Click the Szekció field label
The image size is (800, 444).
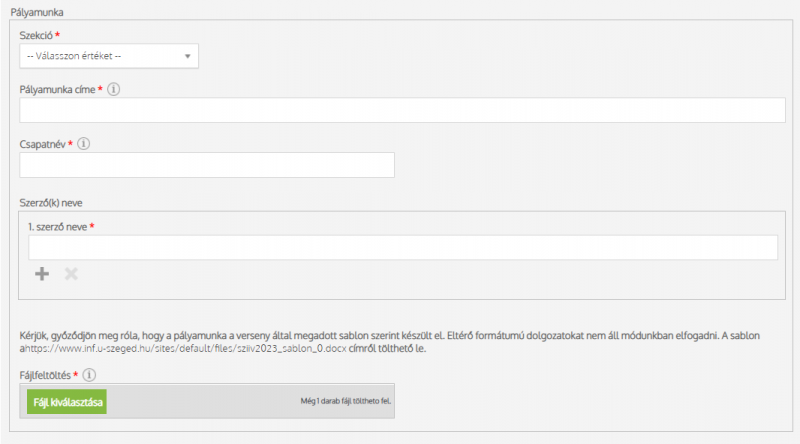[37, 35]
